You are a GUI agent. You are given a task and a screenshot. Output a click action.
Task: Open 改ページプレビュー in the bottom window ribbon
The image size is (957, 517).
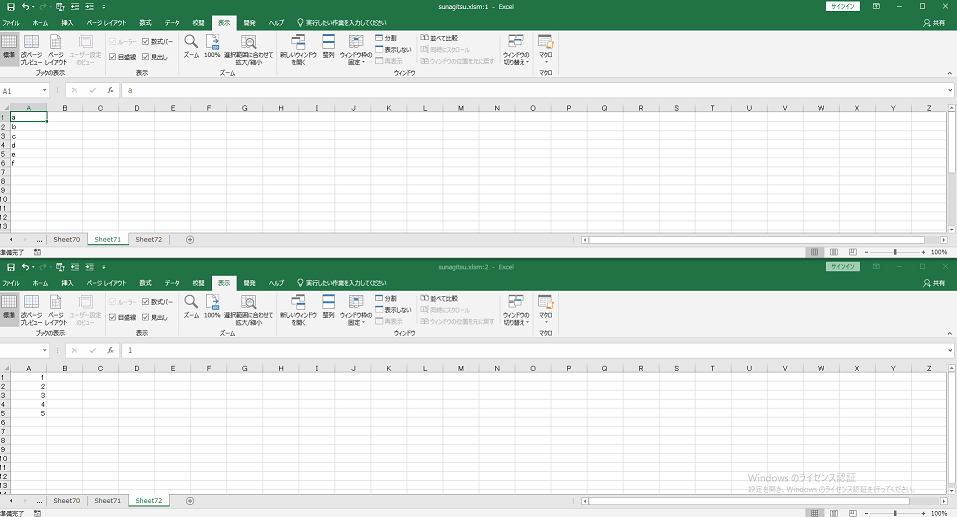pyautogui.click(x=31, y=310)
